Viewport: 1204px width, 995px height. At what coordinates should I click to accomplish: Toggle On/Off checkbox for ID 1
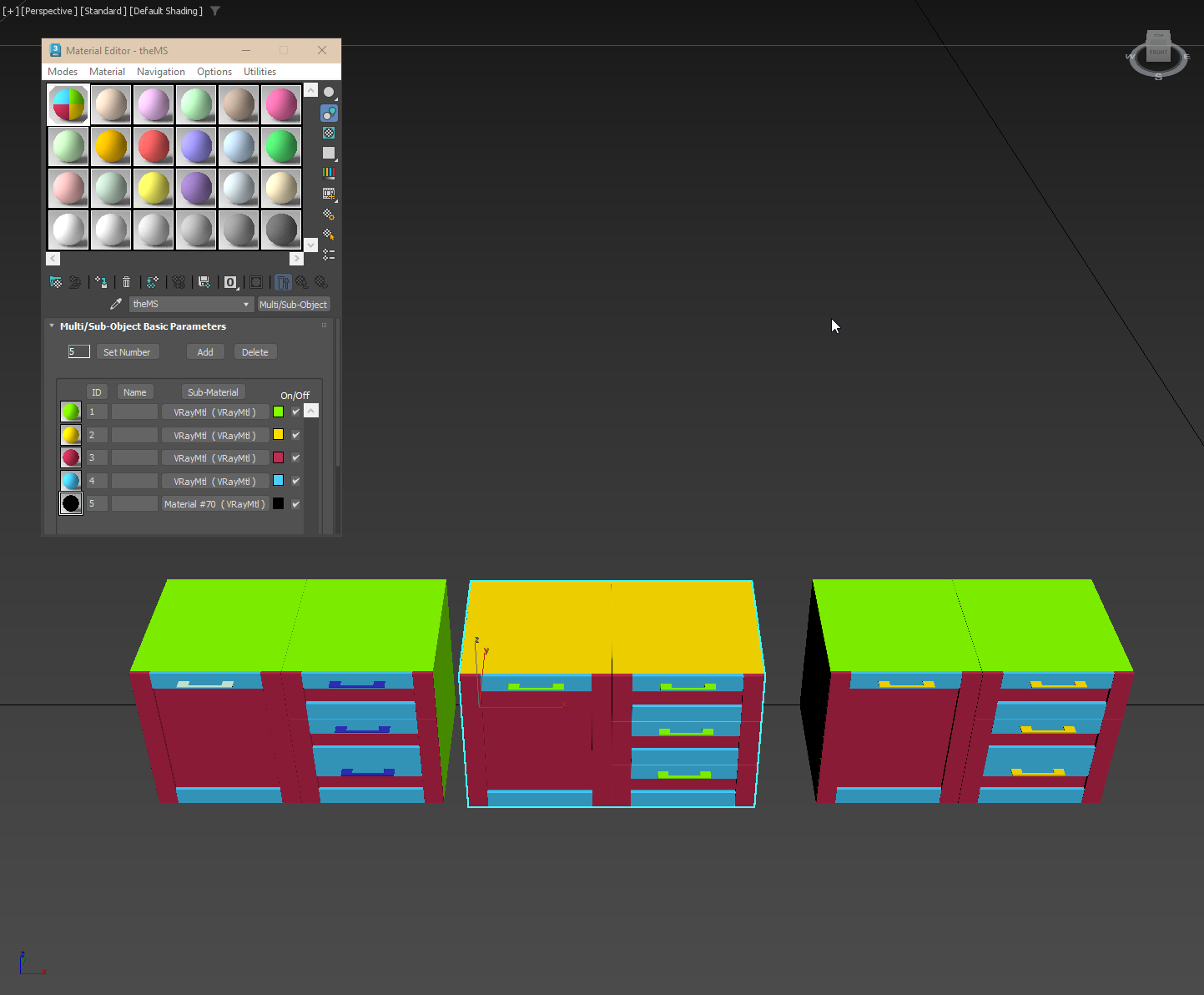point(295,412)
